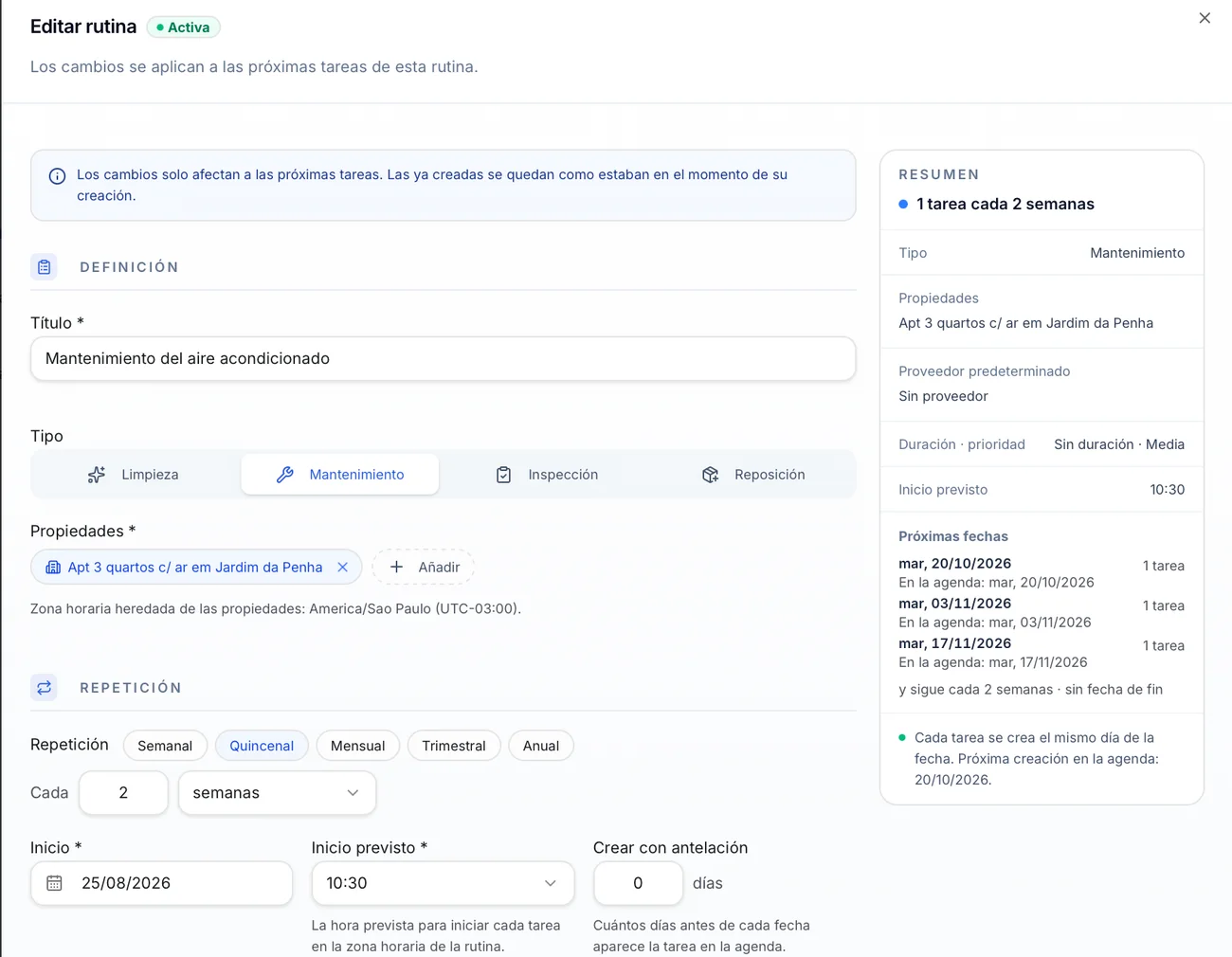Edit the Inicio date 25/08/2026

pyautogui.click(x=162, y=883)
